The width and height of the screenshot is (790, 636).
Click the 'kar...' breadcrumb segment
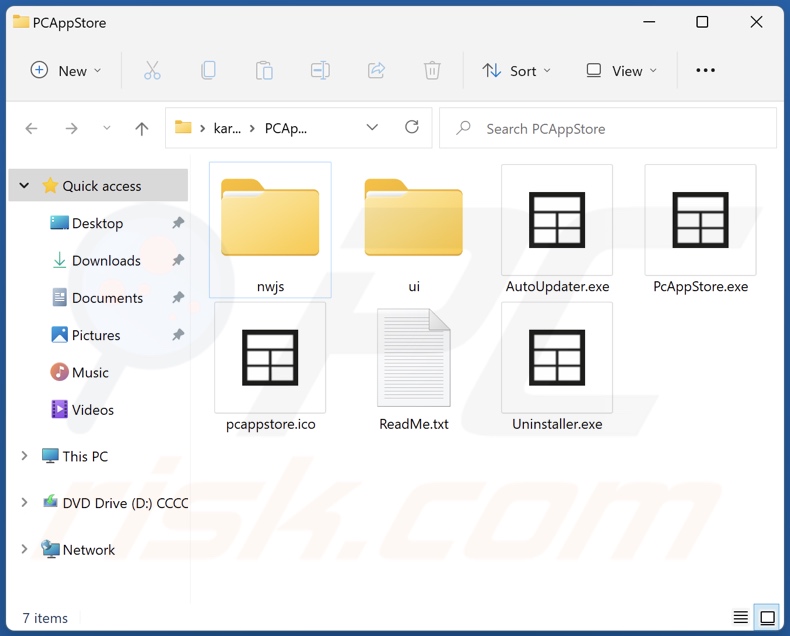tap(227, 129)
